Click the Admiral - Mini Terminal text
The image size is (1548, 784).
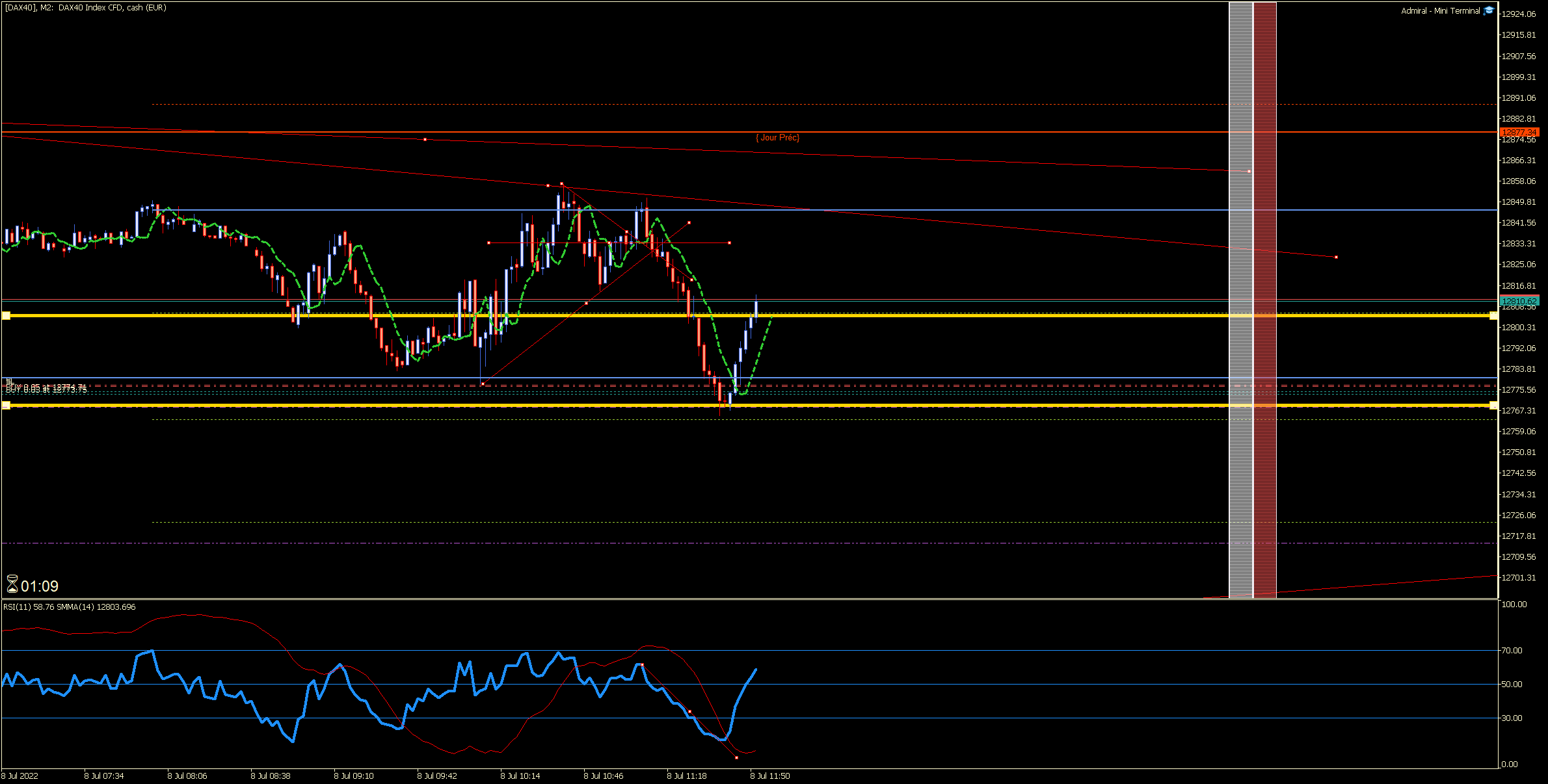1440,11
